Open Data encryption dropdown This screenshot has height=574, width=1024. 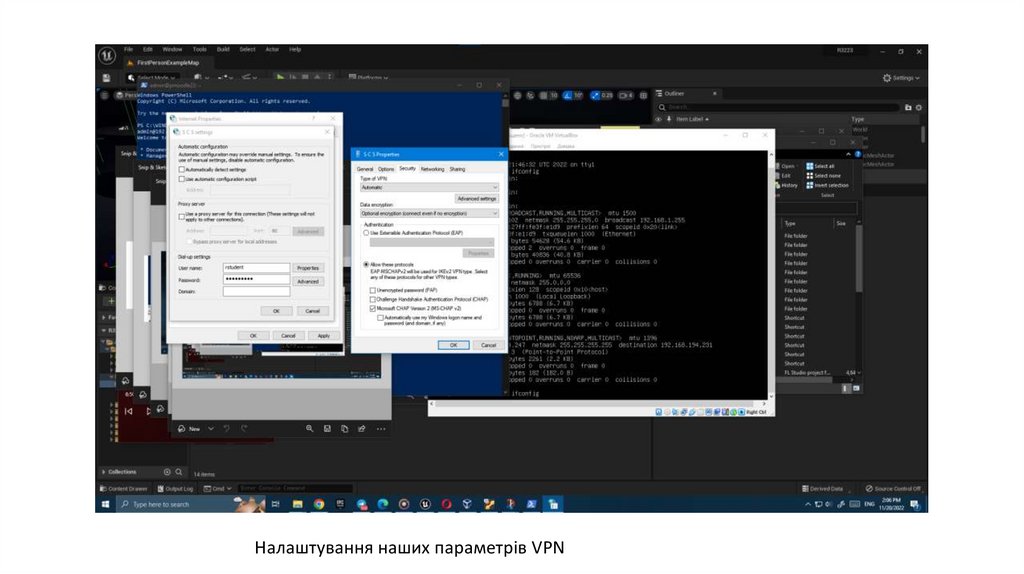[x=429, y=214]
